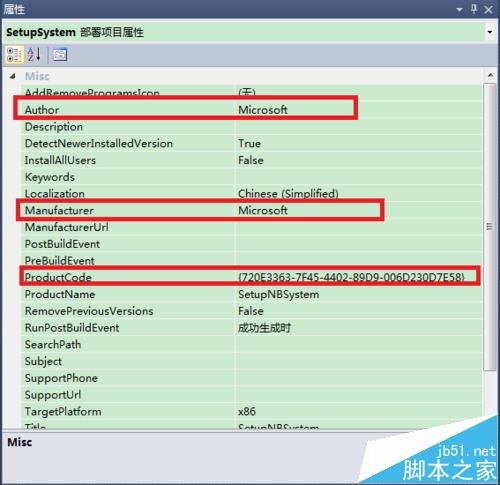Close the Properties panel

[489, 9]
